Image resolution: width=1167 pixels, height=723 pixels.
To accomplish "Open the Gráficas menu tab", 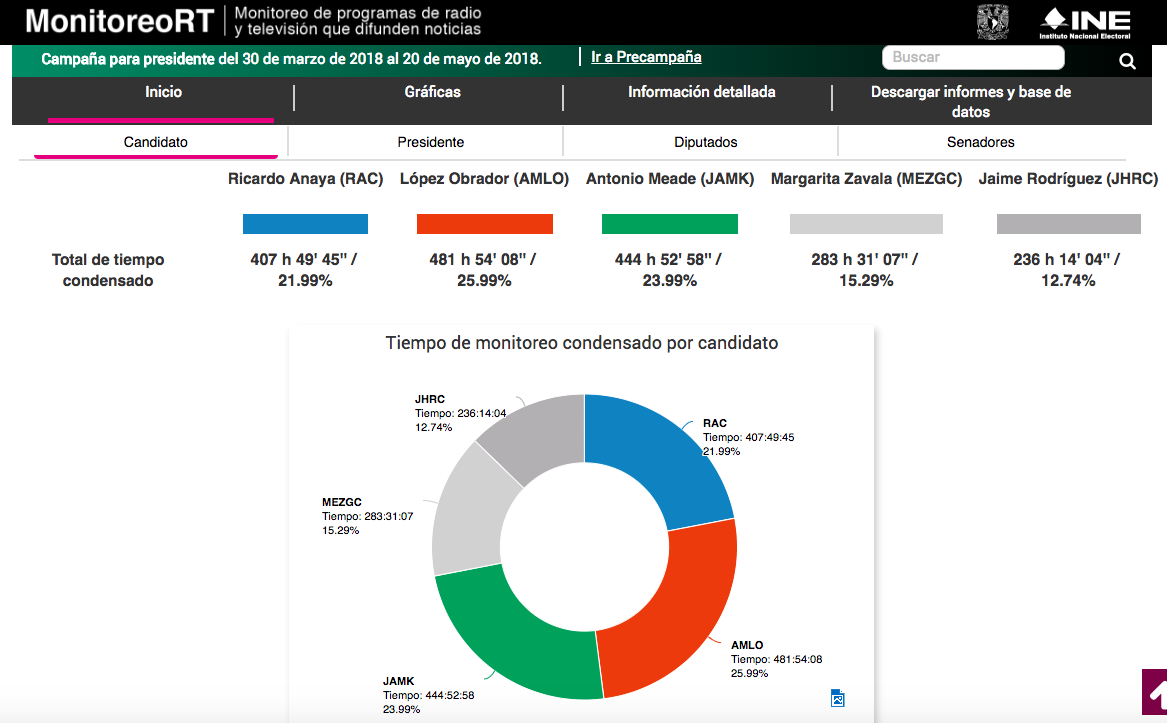I will click(432, 92).
